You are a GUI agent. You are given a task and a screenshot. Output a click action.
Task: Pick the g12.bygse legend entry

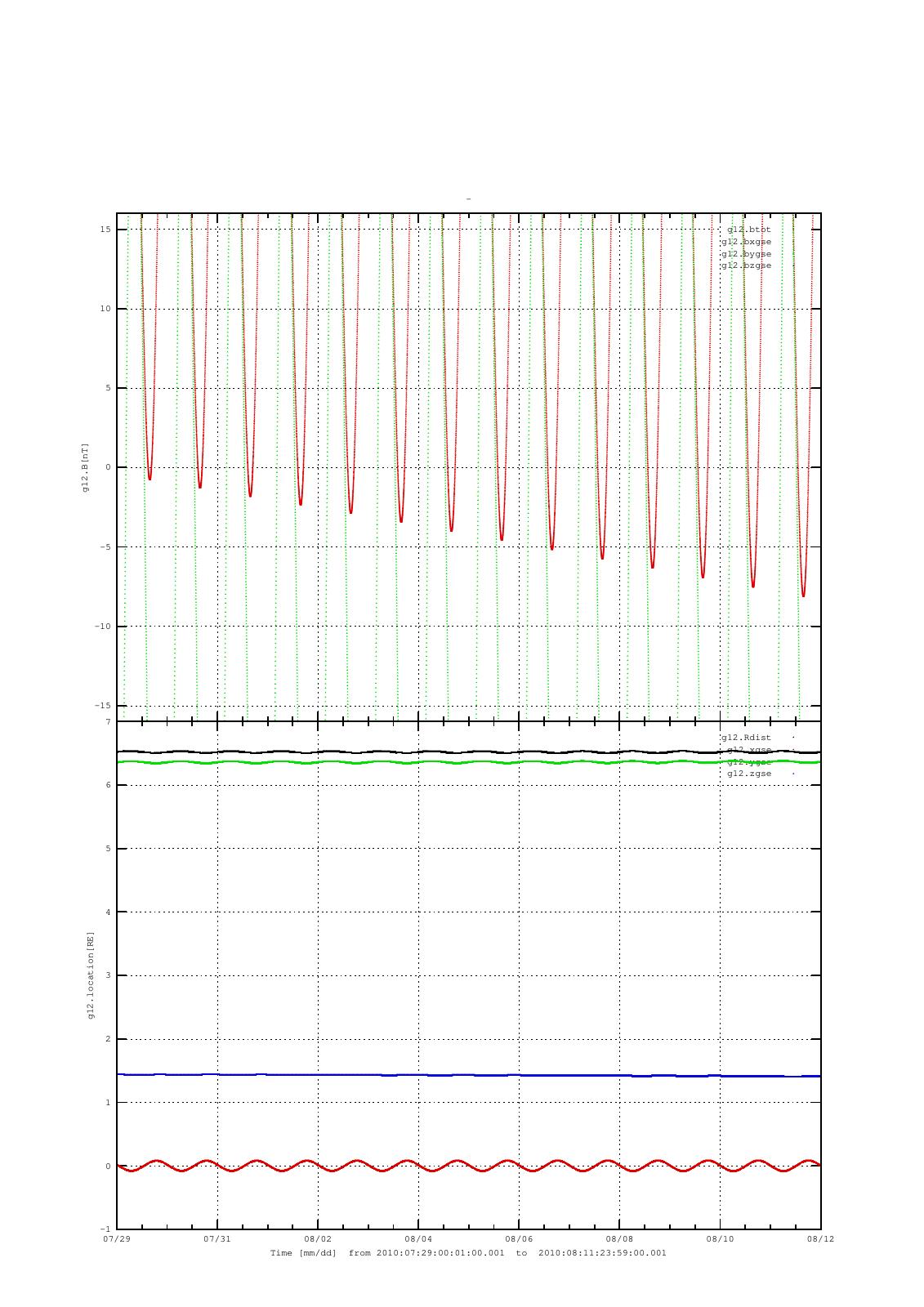pyautogui.click(x=746, y=253)
